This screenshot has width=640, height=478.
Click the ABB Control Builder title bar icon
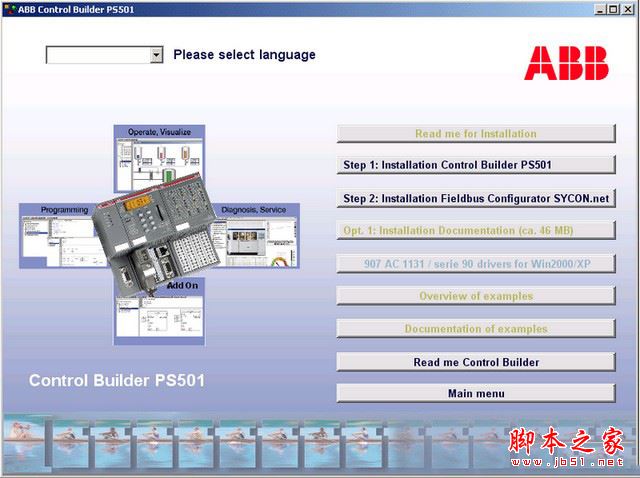click(x=9, y=9)
